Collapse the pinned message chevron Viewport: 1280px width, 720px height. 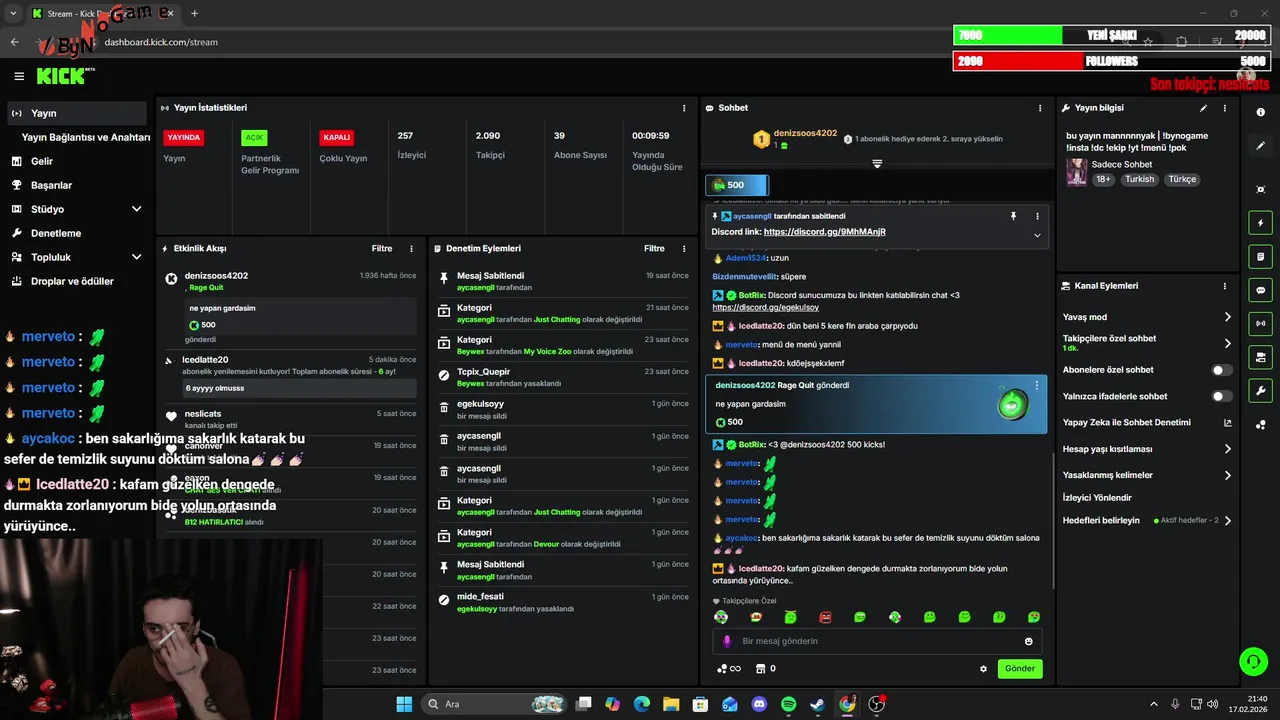[1037, 236]
